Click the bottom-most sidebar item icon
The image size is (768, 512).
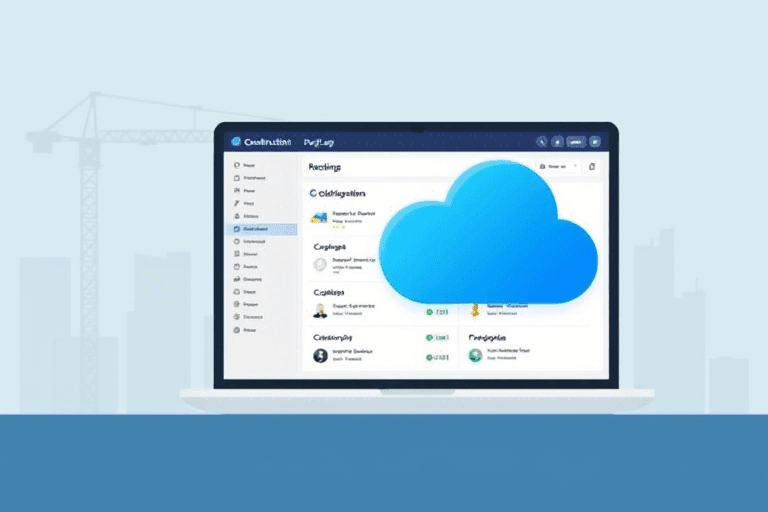pyautogui.click(x=236, y=329)
